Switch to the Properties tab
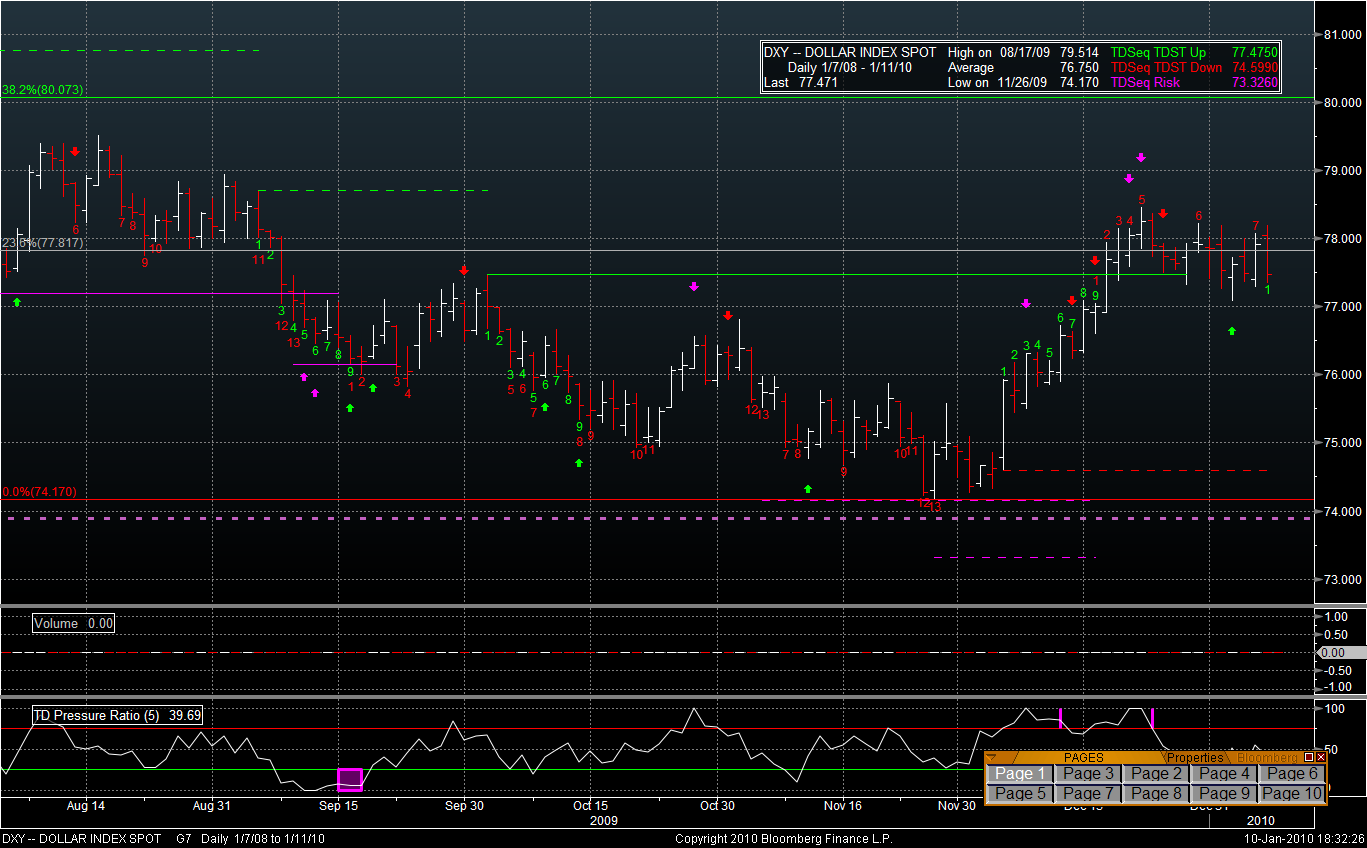This screenshot has width=1367, height=848. (x=1195, y=758)
